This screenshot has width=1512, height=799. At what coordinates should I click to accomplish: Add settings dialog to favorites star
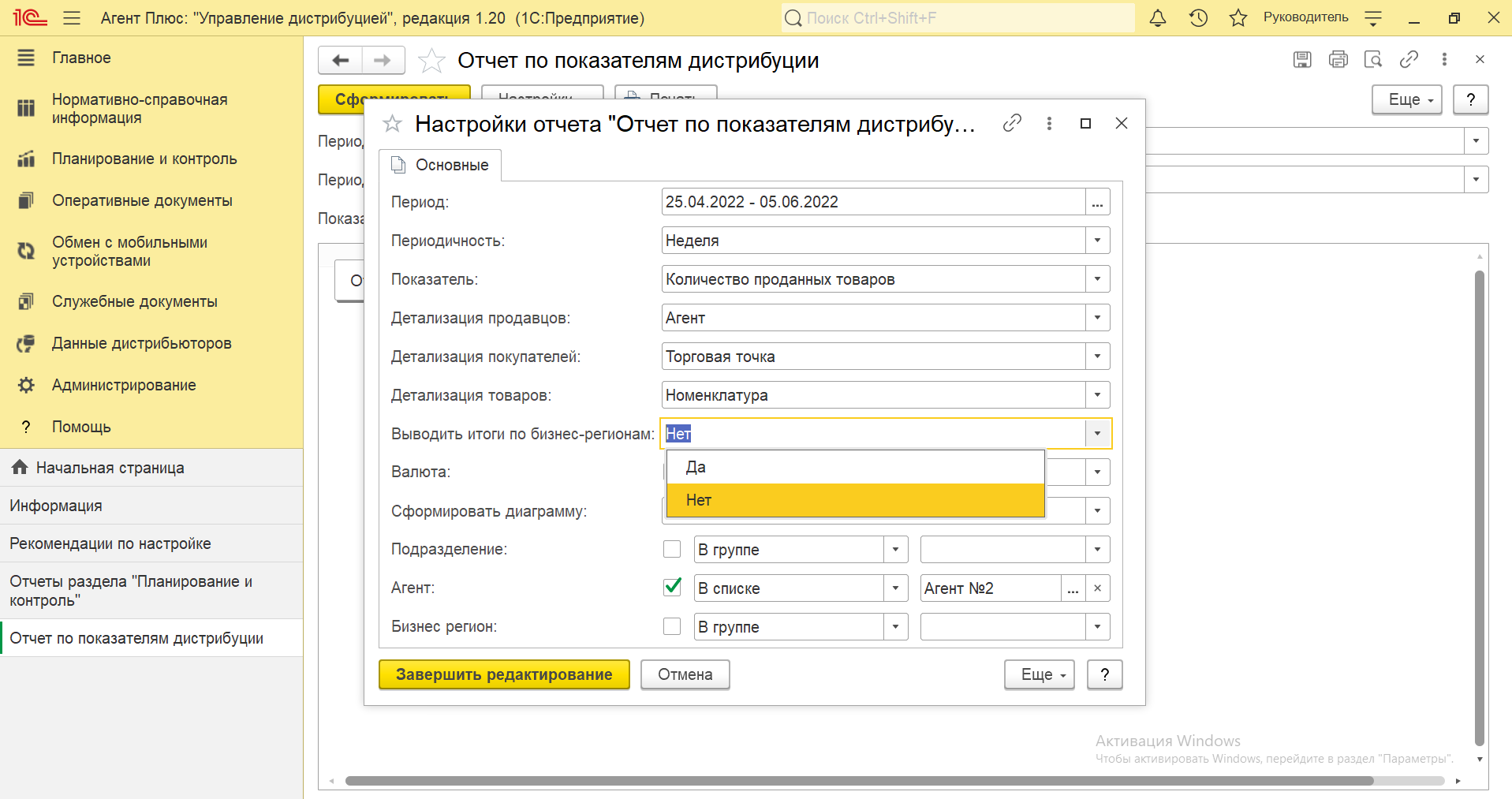tap(392, 124)
